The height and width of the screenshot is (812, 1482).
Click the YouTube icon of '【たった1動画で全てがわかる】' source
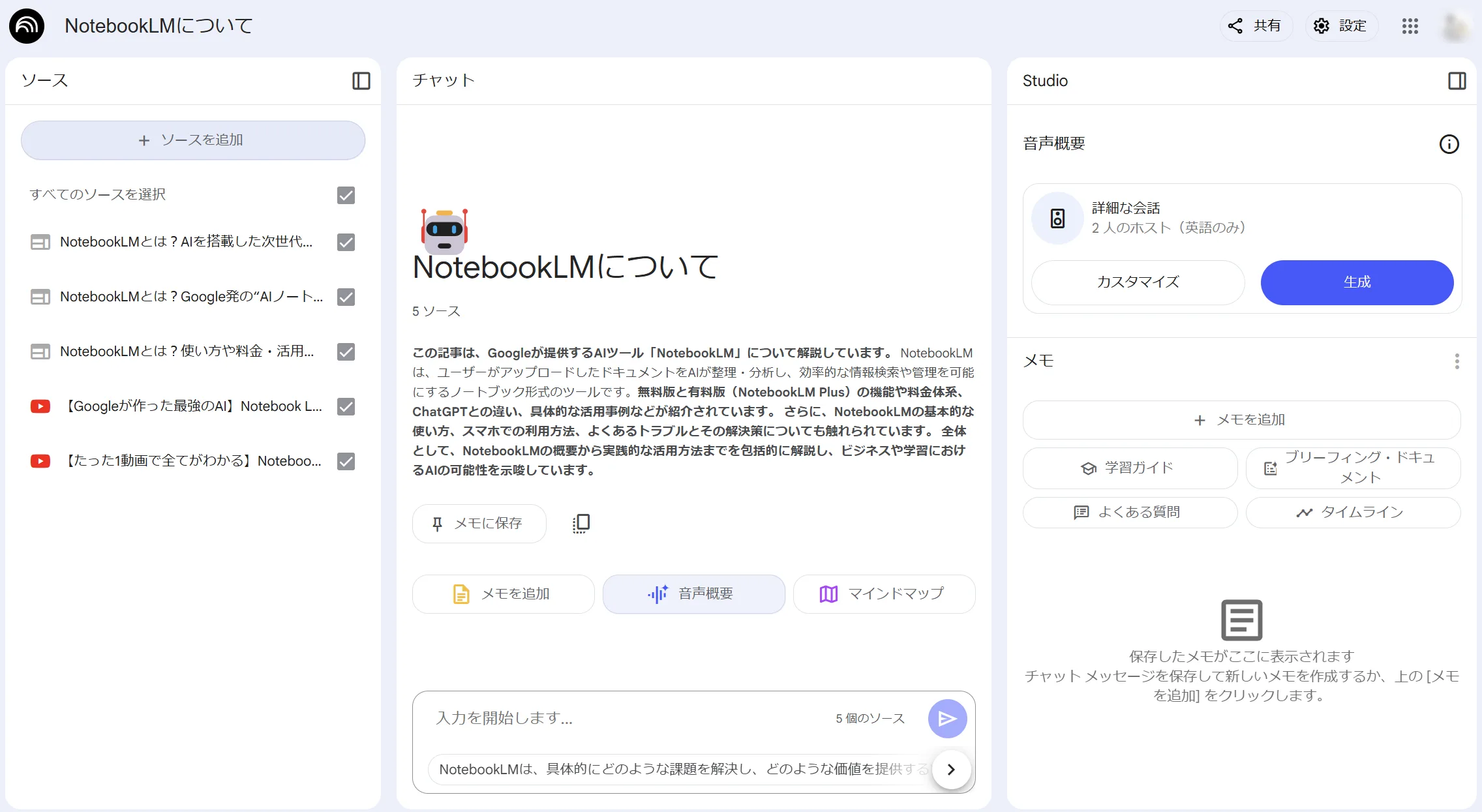click(40, 461)
